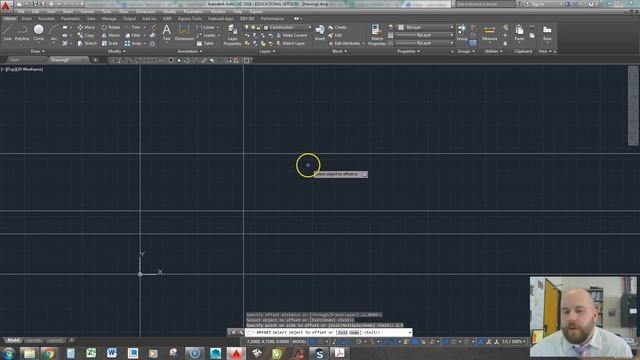The image size is (640, 360).
Task: Expand the Block panel
Action: (340, 51)
